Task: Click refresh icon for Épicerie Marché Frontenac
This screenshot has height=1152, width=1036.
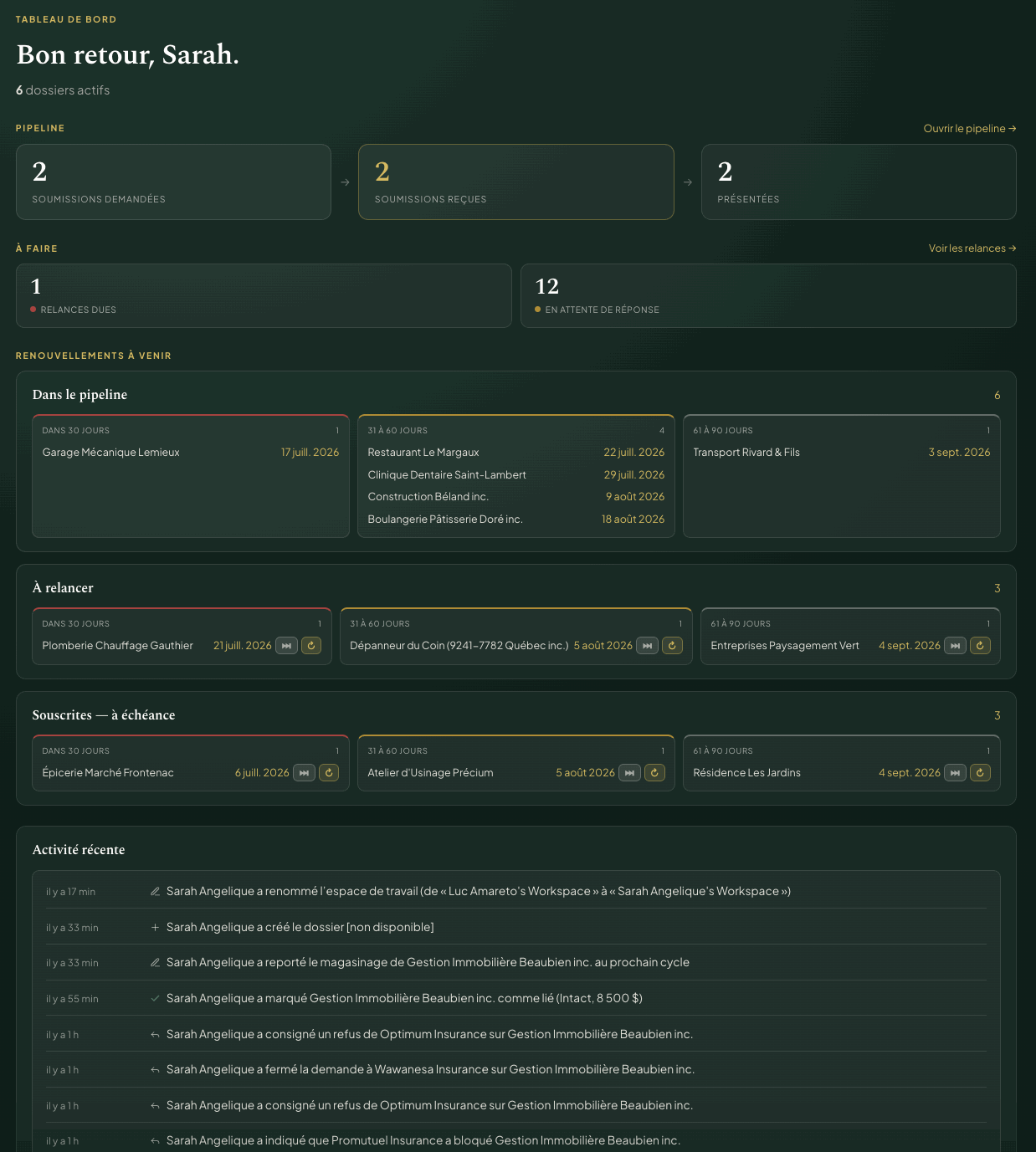Action: [329, 773]
